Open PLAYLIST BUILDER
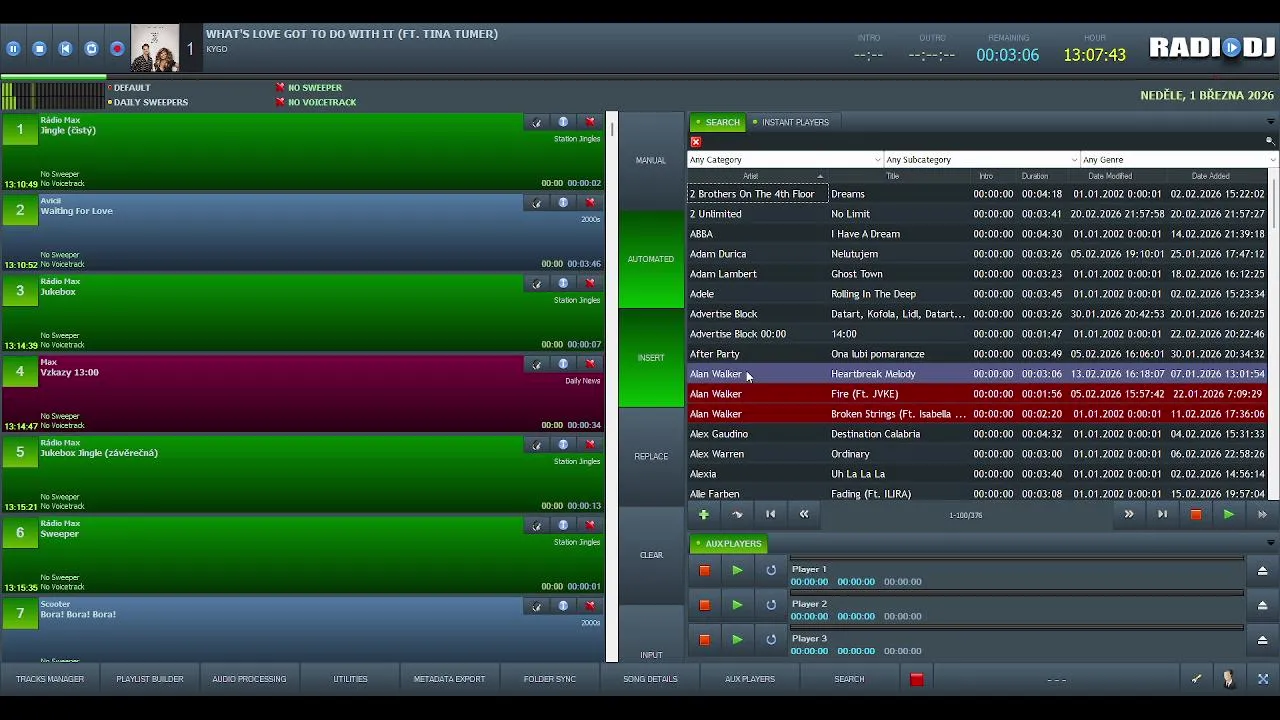The width and height of the screenshot is (1280, 720). point(150,679)
